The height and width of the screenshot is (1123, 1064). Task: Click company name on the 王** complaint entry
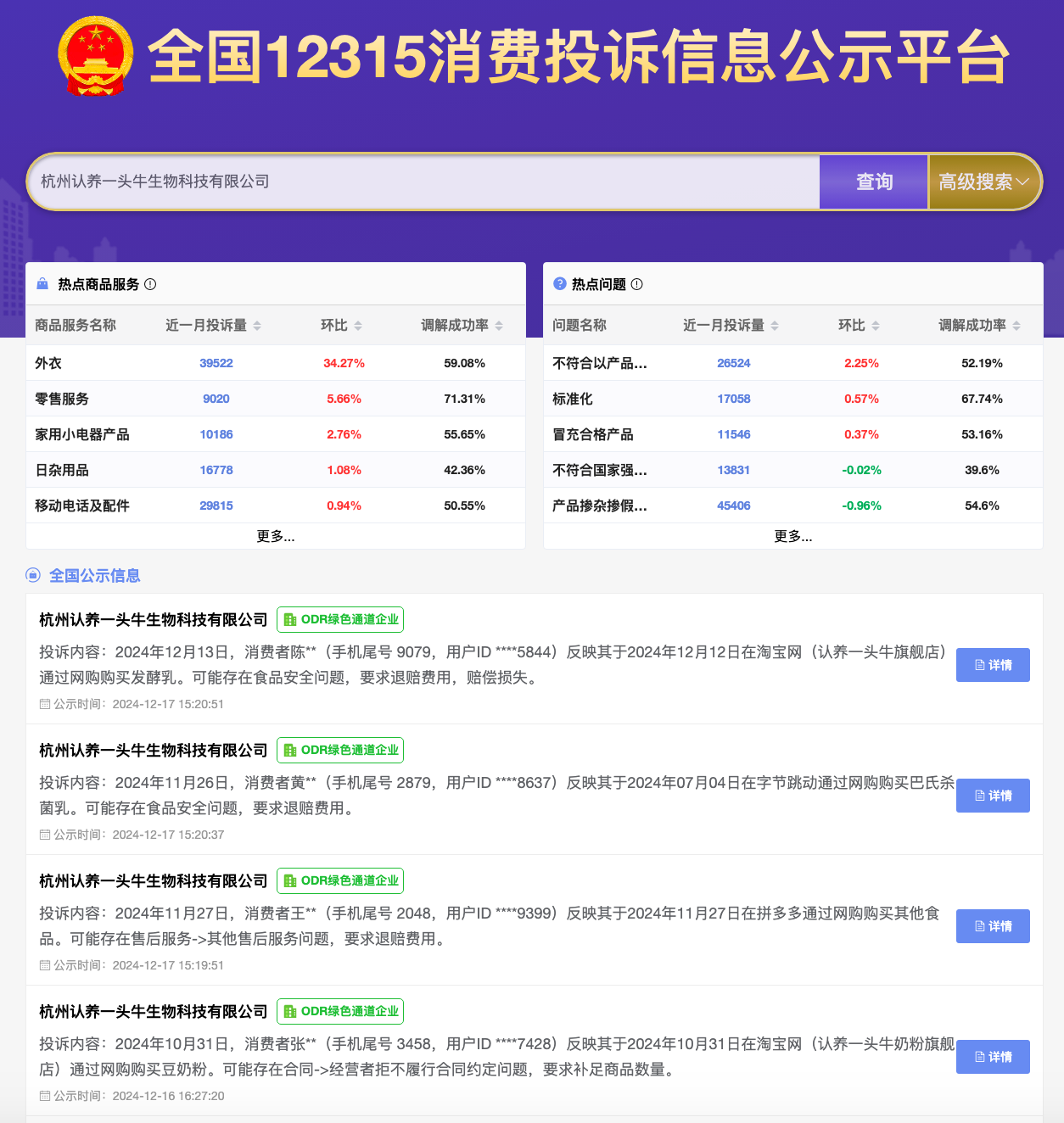click(x=154, y=881)
